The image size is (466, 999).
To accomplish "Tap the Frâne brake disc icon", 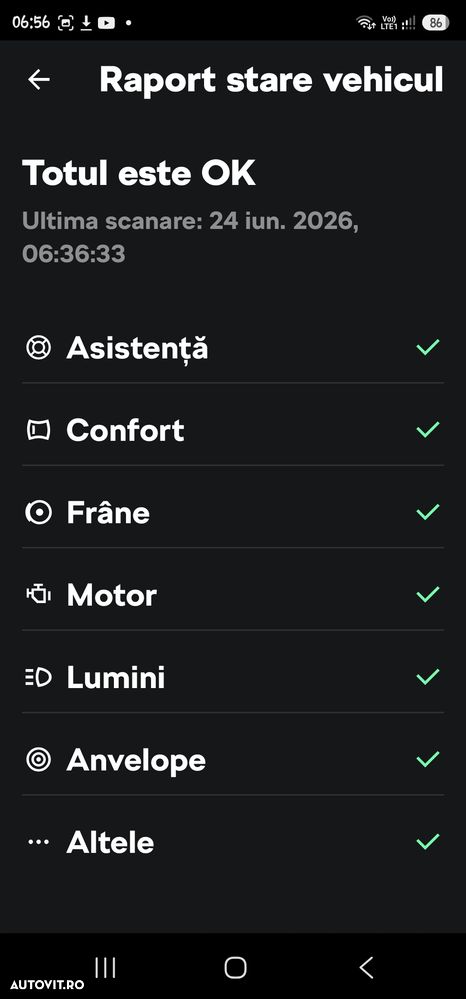I will pyautogui.click(x=38, y=513).
